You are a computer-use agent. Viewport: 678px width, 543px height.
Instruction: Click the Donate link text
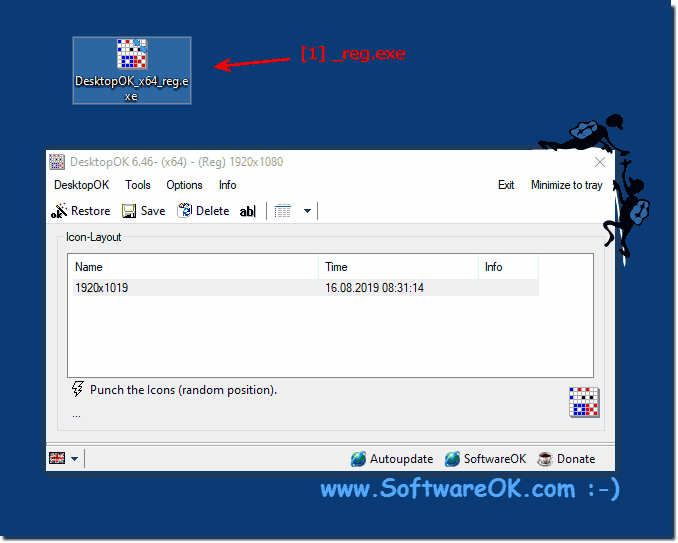[576, 459]
